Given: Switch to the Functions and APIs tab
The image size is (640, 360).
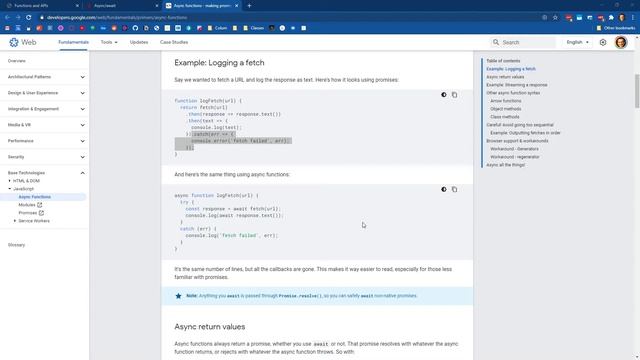Looking at the screenshot, I should 42,6.
